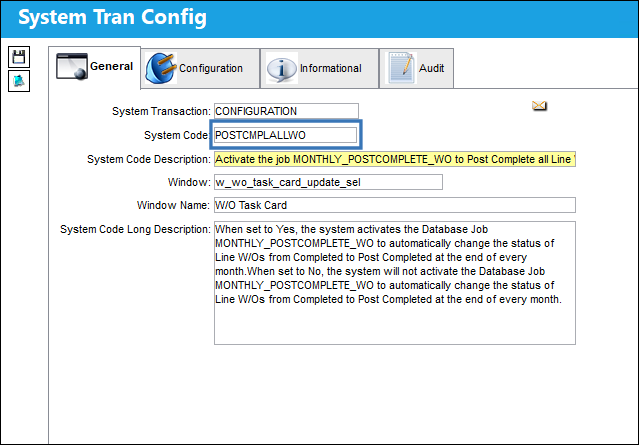Viewport: 639px width, 445px height.
Task: Click the System Transaction field
Action: [x=286, y=111]
